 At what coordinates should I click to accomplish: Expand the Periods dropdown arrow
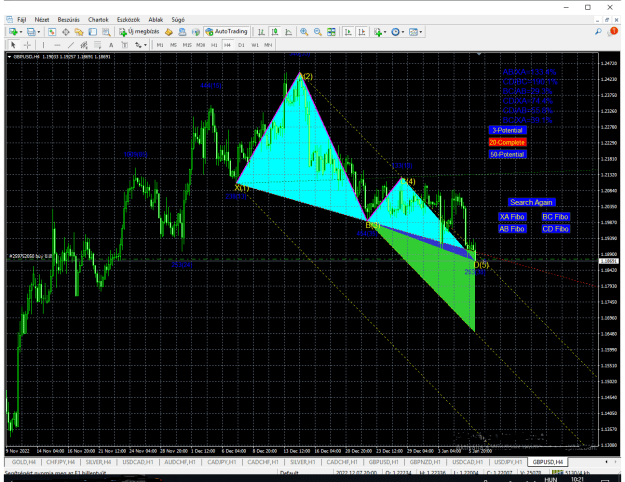(403, 32)
